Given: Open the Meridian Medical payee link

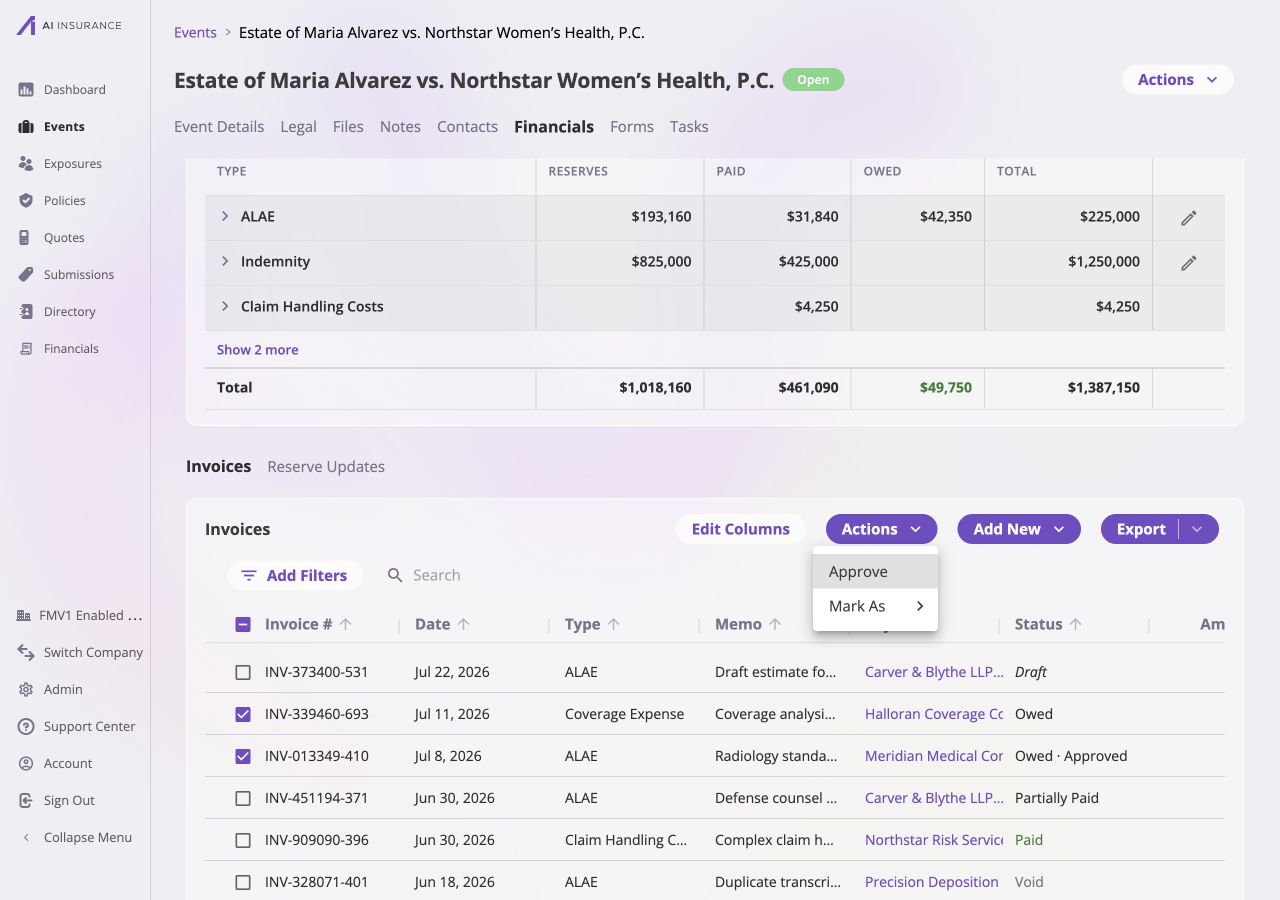Looking at the screenshot, I should [934, 756].
